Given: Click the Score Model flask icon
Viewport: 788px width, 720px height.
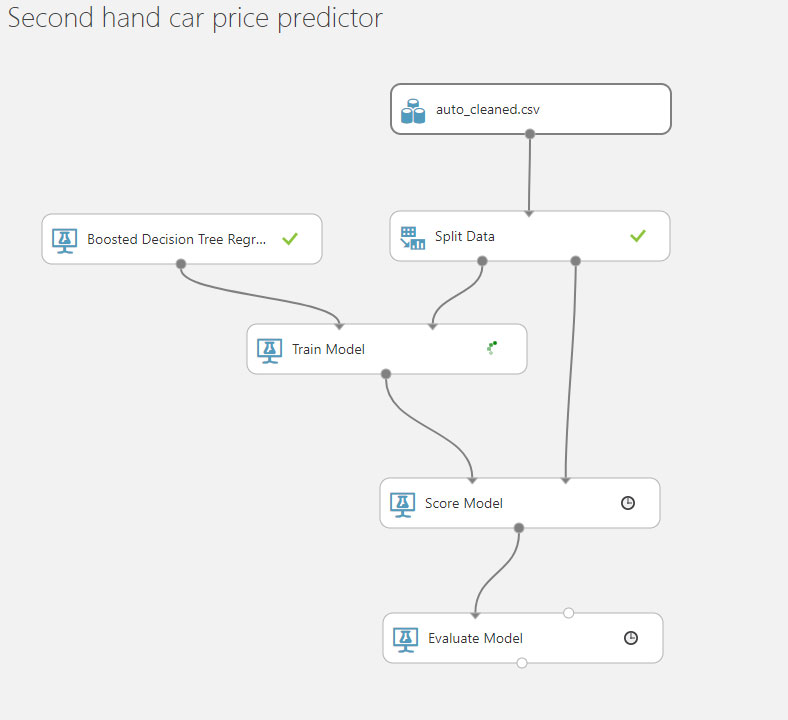Looking at the screenshot, I should 403,505.
